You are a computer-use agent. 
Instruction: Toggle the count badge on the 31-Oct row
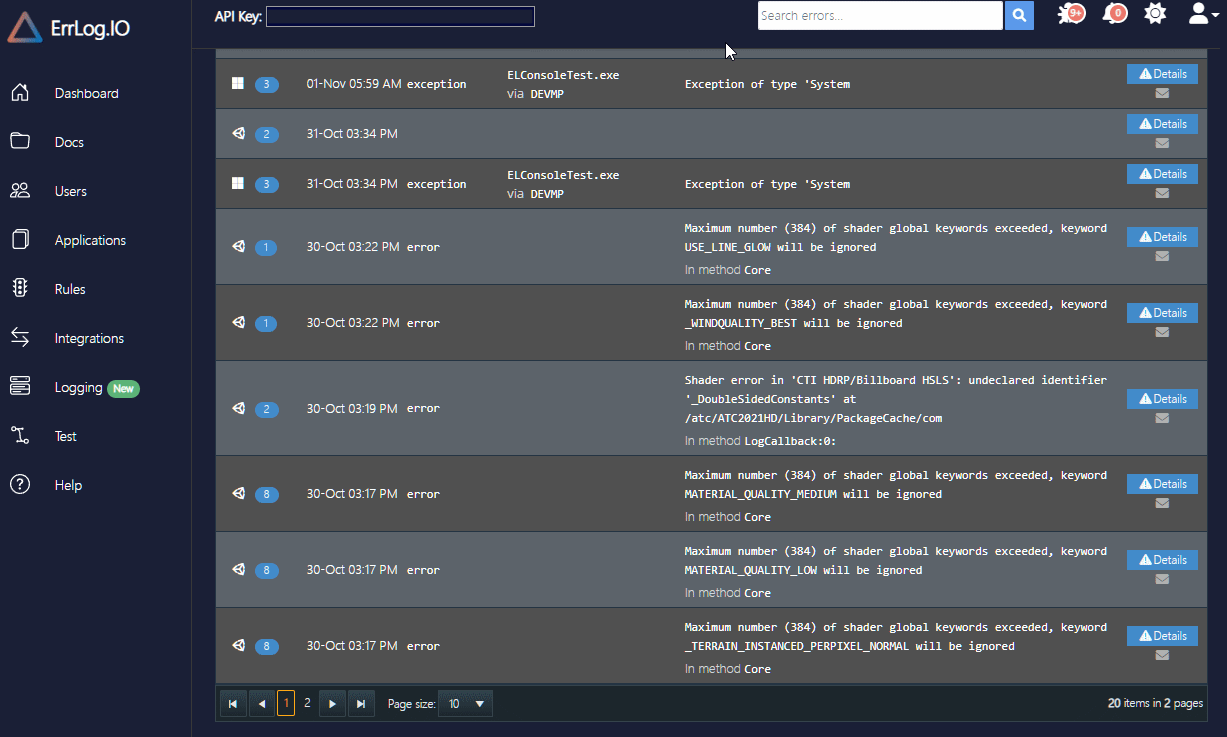pos(267,134)
